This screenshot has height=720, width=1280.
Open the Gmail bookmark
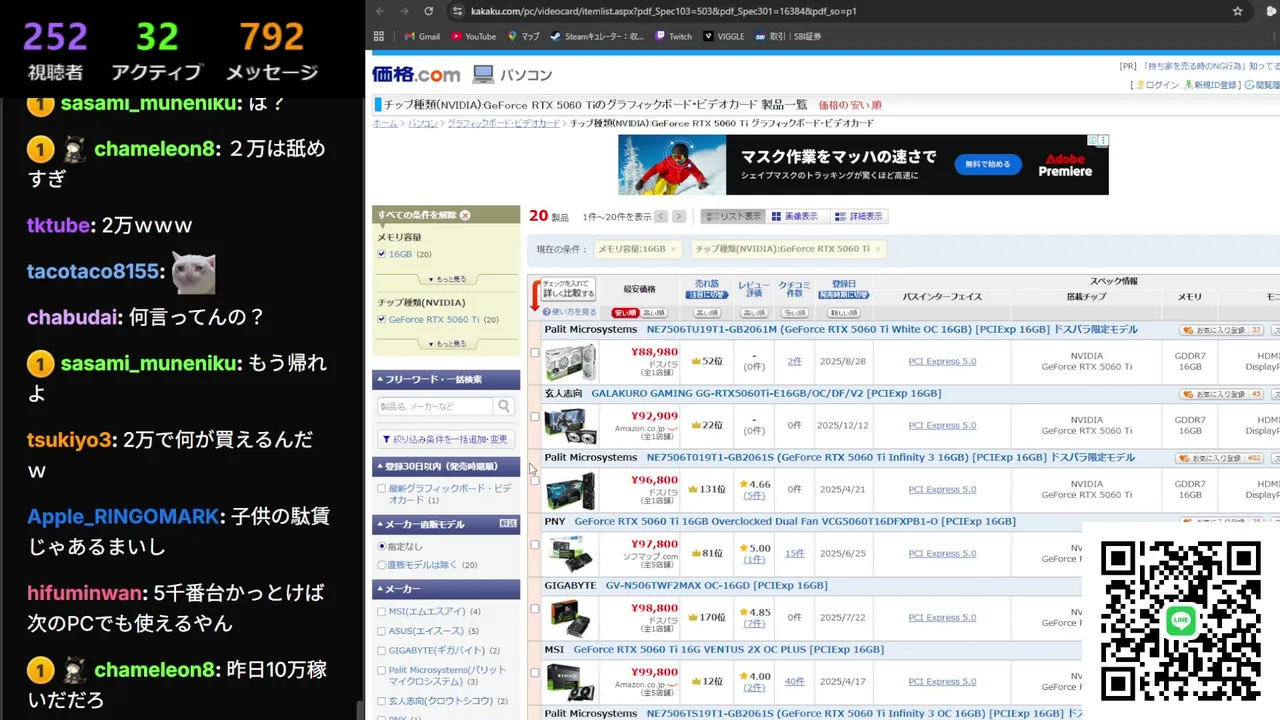(422, 36)
